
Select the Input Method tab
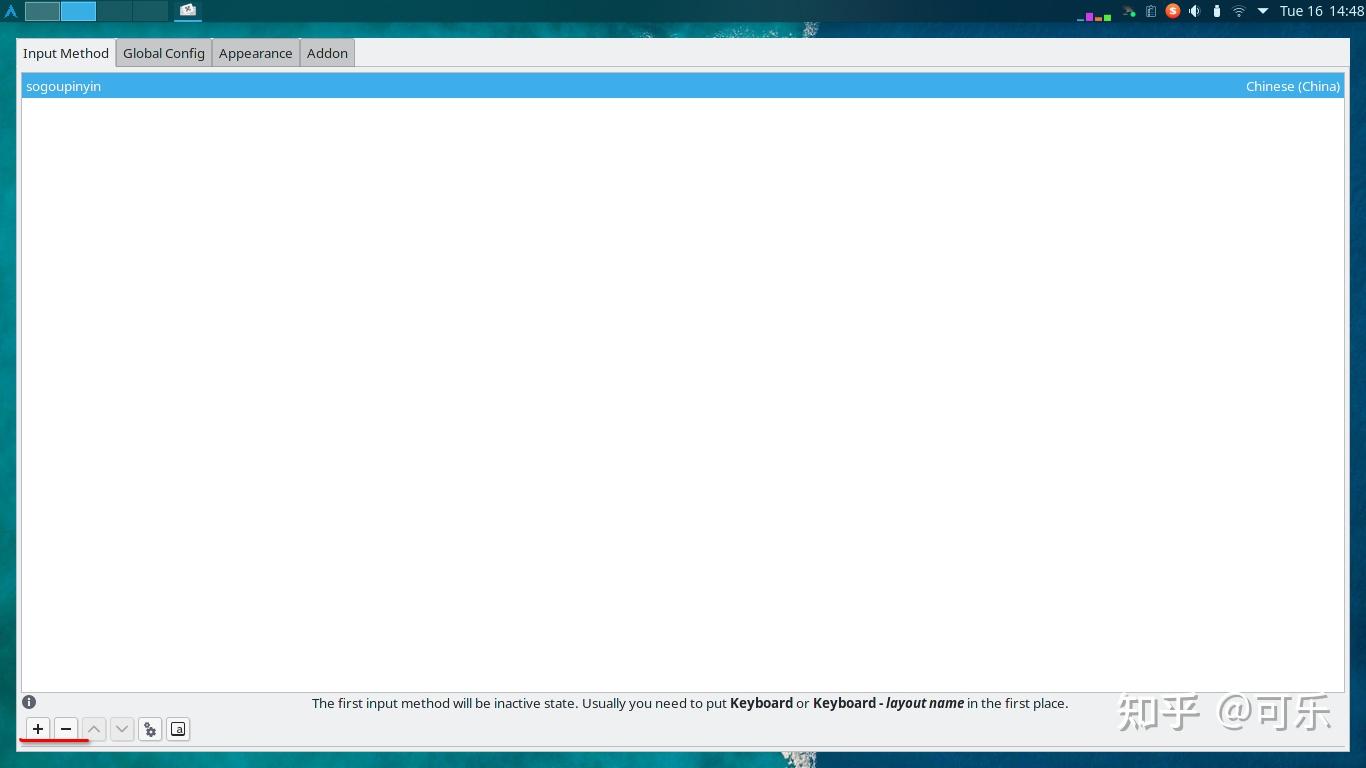pyautogui.click(x=65, y=53)
